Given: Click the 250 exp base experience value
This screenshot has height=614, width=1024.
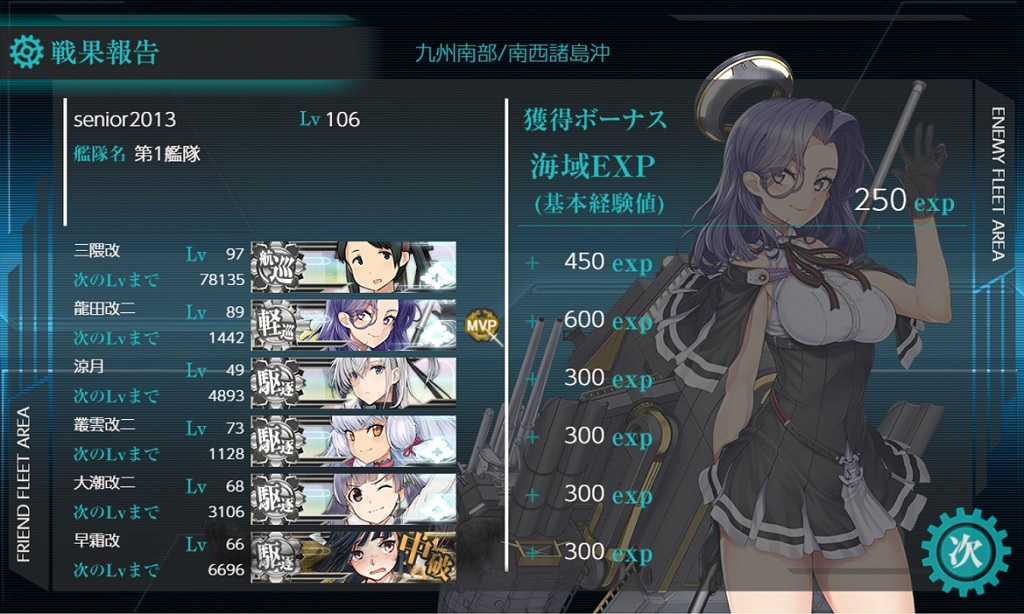Looking at the screenshot, I should click(x=904, y=201).
